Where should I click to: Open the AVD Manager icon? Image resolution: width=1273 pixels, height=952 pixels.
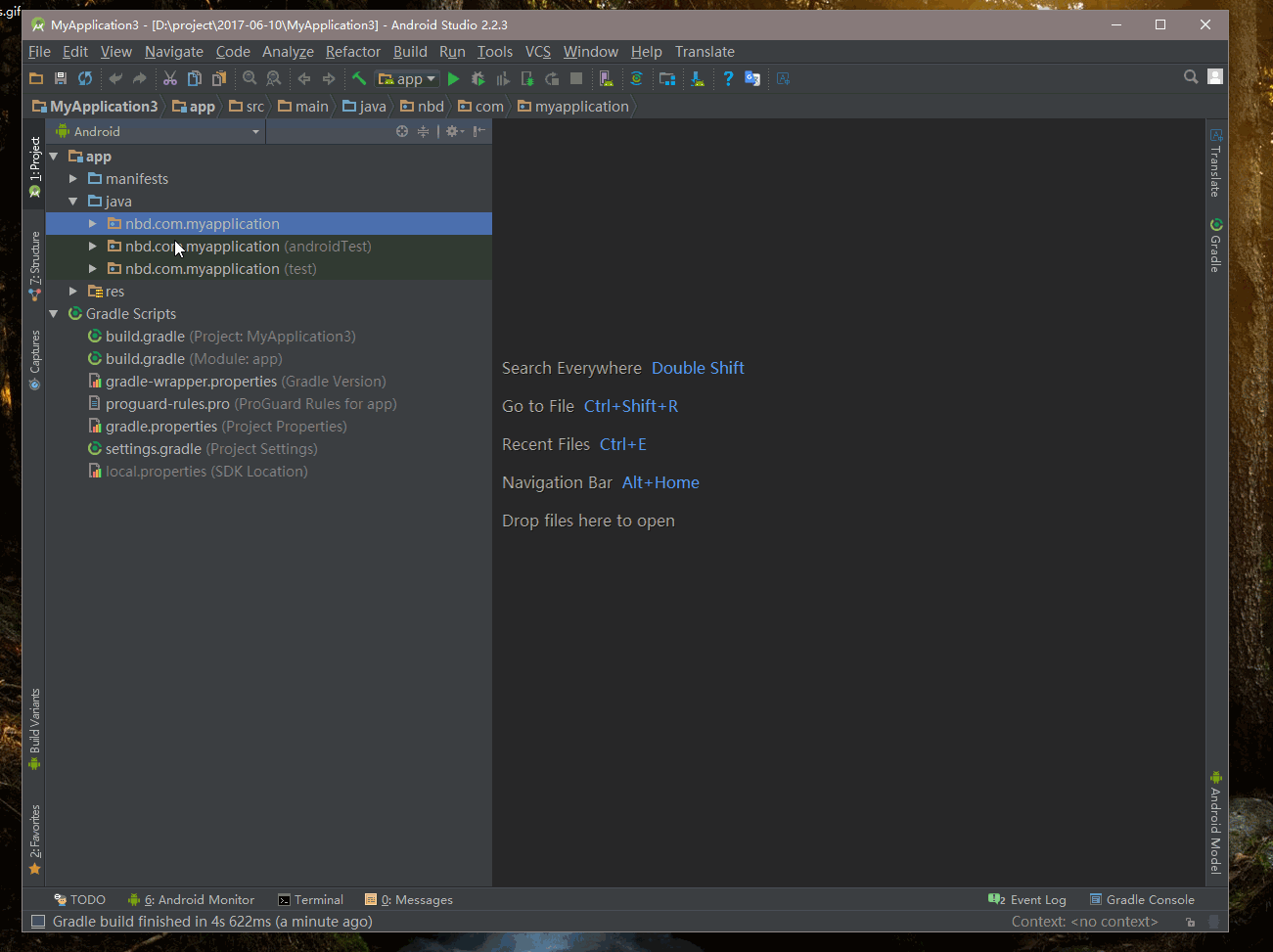tap(607, 78)
